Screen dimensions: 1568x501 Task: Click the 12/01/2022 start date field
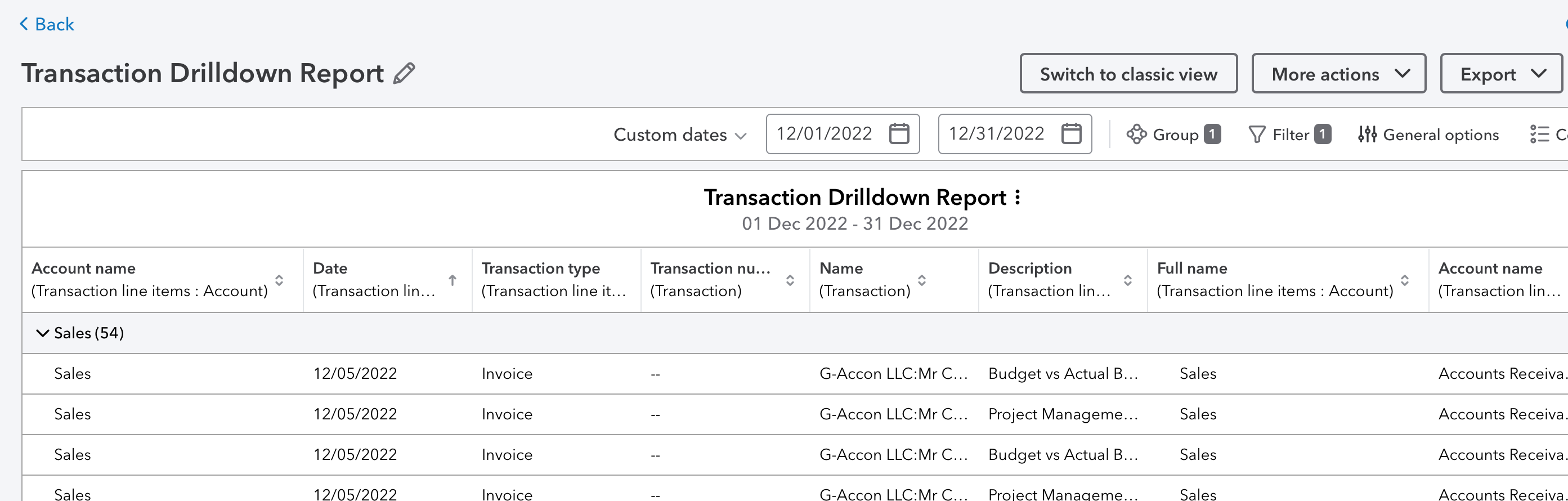click(x=824, y=134)
